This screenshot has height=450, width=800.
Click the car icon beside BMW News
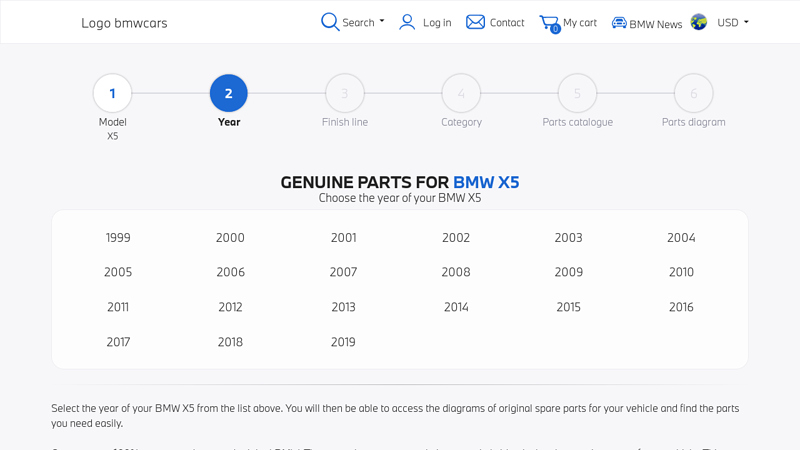click(x=619, y=23)
